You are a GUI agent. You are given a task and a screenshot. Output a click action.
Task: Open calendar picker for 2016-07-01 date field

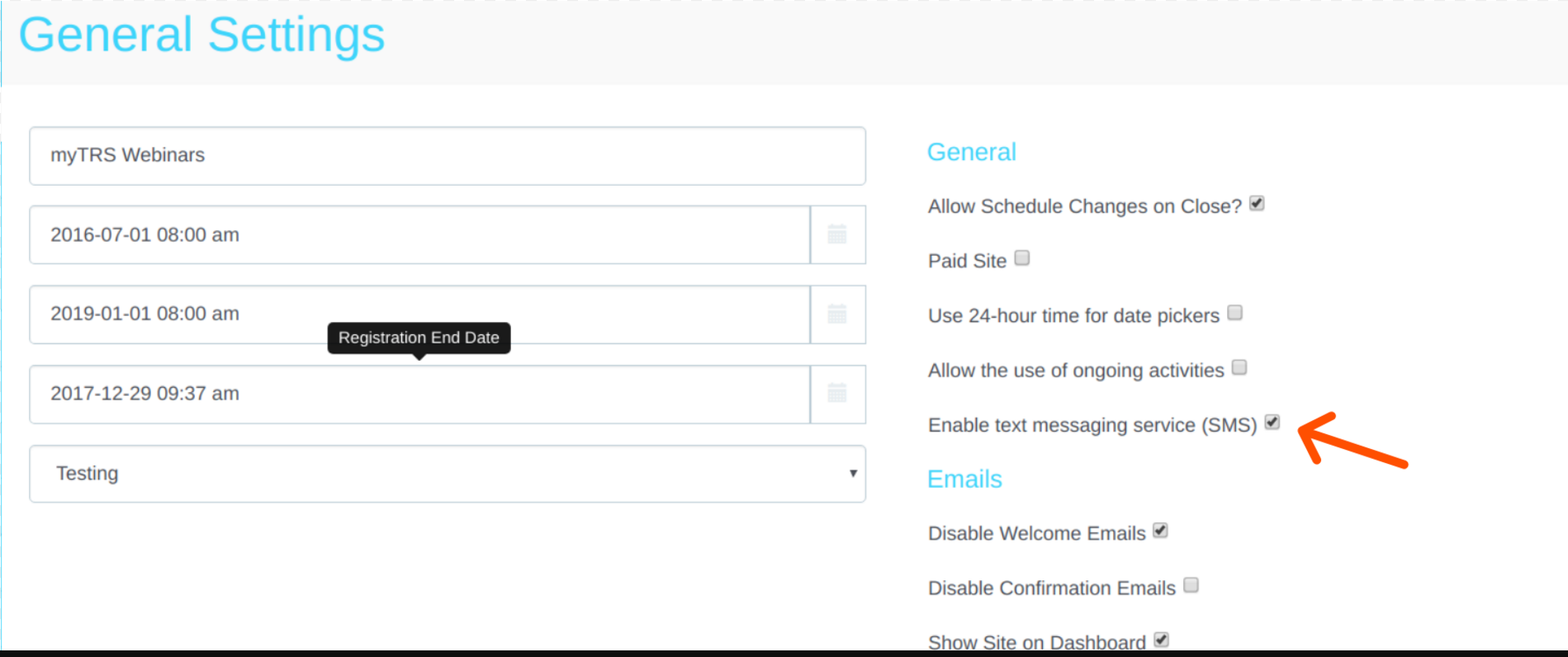(837, 235)
